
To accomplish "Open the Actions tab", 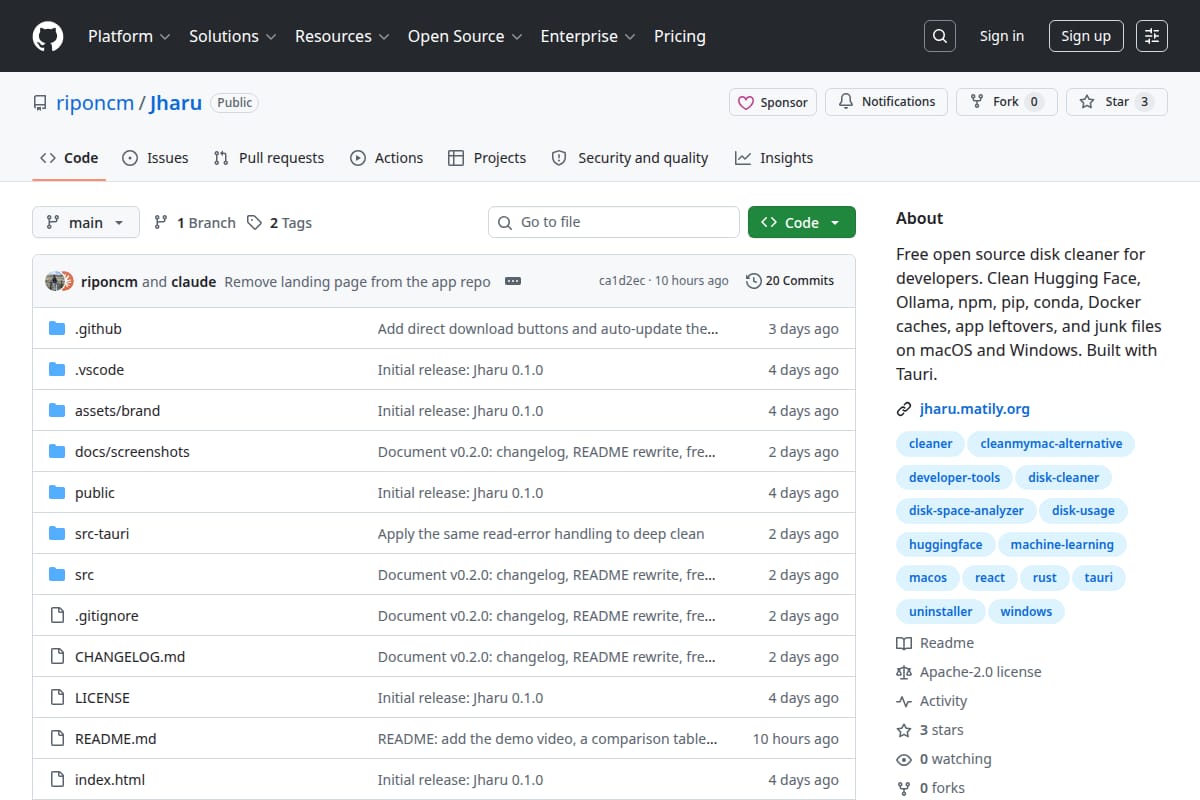I will point(387,158).
